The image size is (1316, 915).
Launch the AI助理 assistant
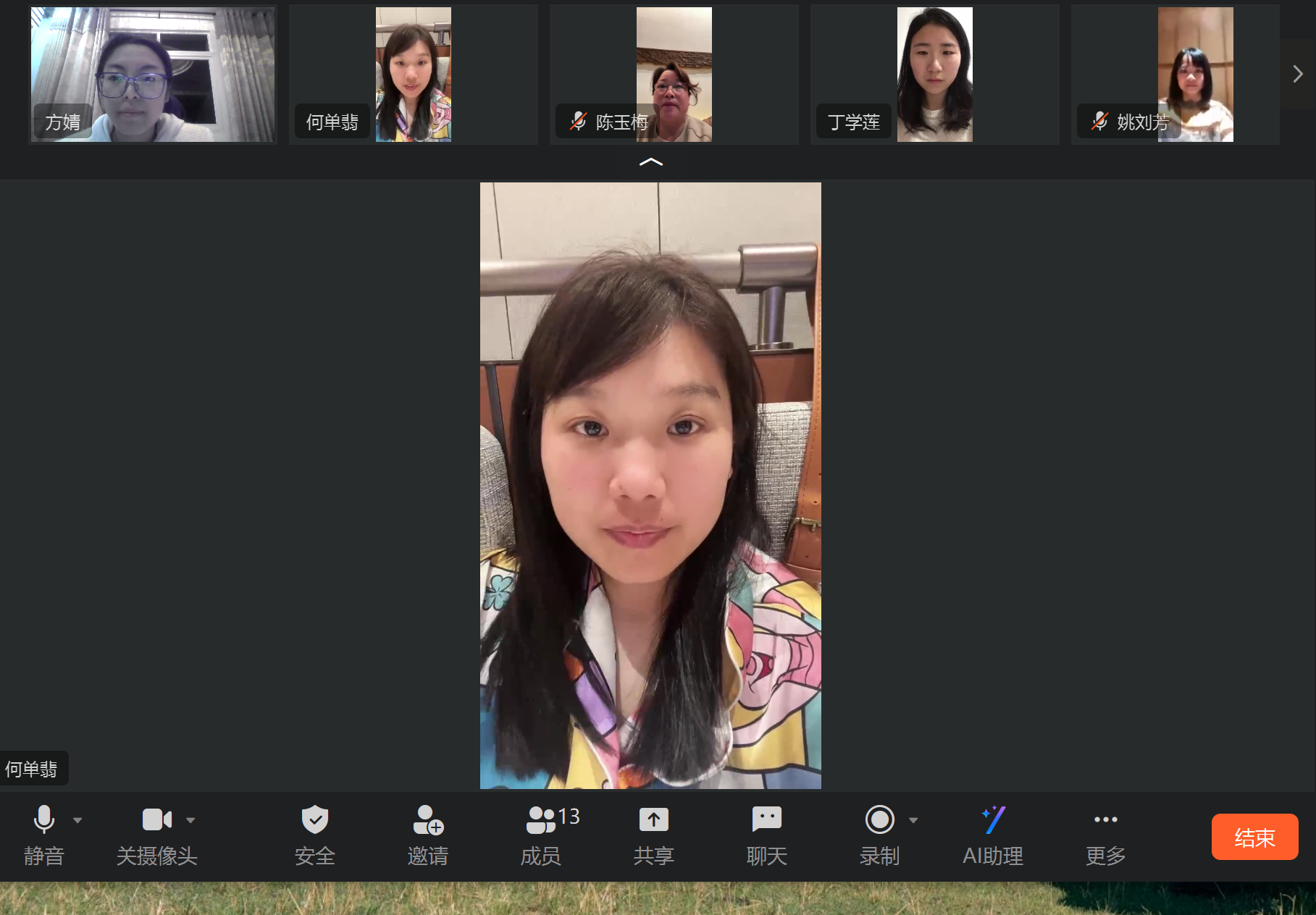993,819
